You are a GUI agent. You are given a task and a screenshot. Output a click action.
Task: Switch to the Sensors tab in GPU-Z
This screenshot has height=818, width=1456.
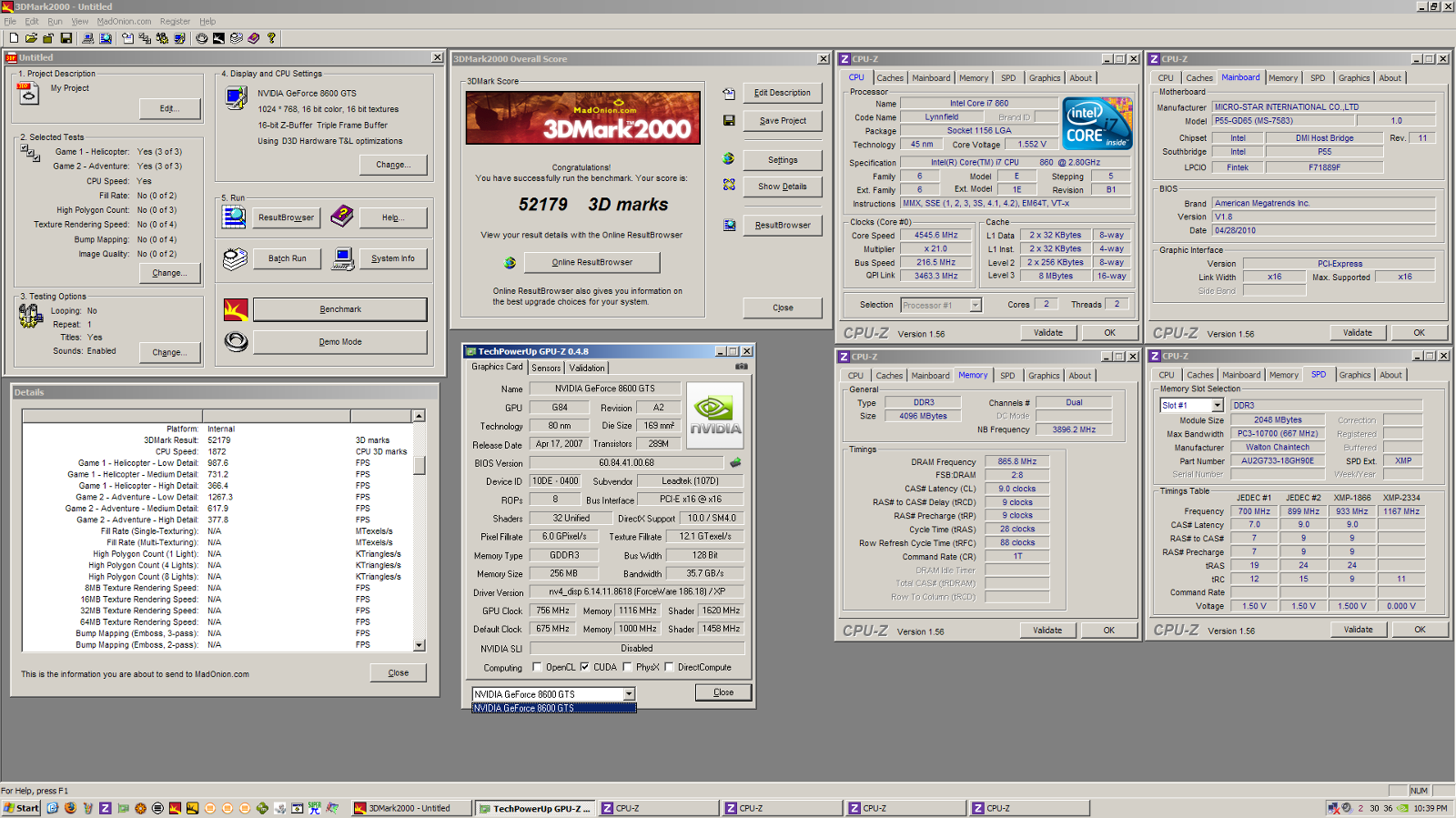click(546, 368)
